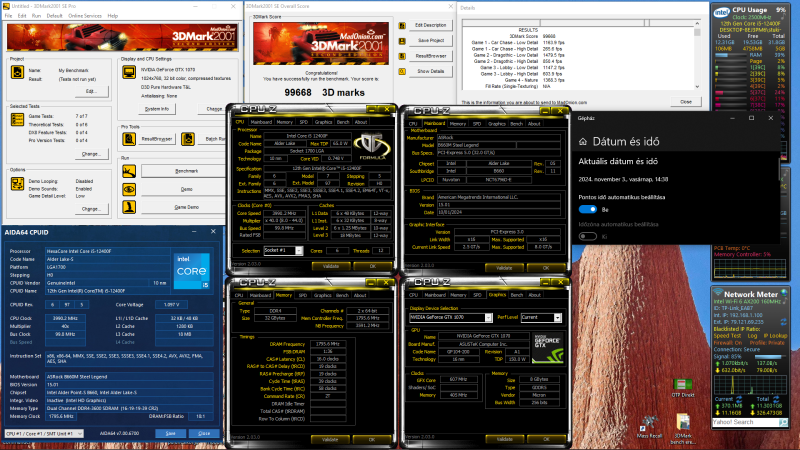800x450 pixels.
Task: Click the Show Details button
Action: pyautogui.click(x=431, y=71)
